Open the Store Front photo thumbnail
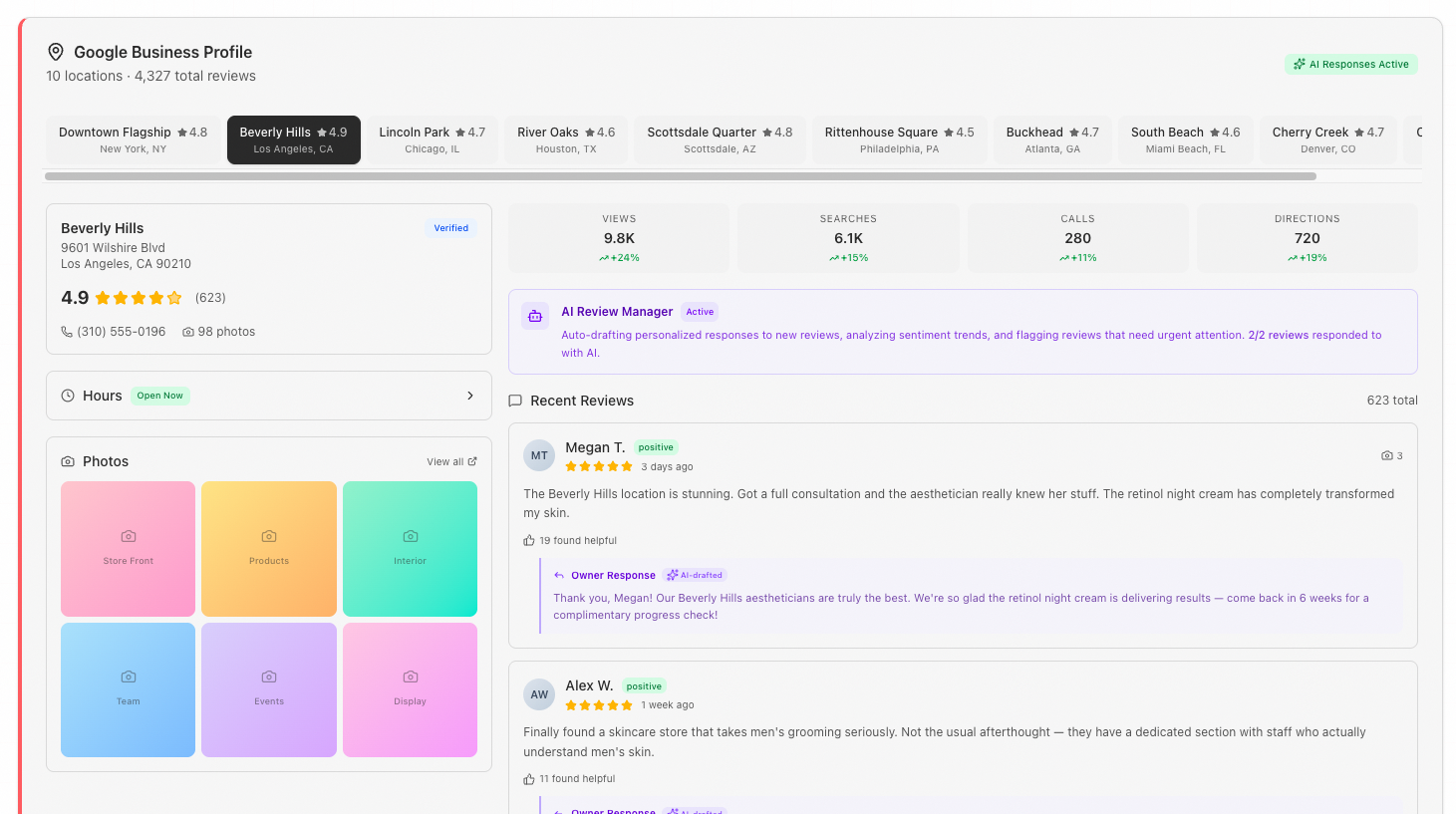 [129, 549]
